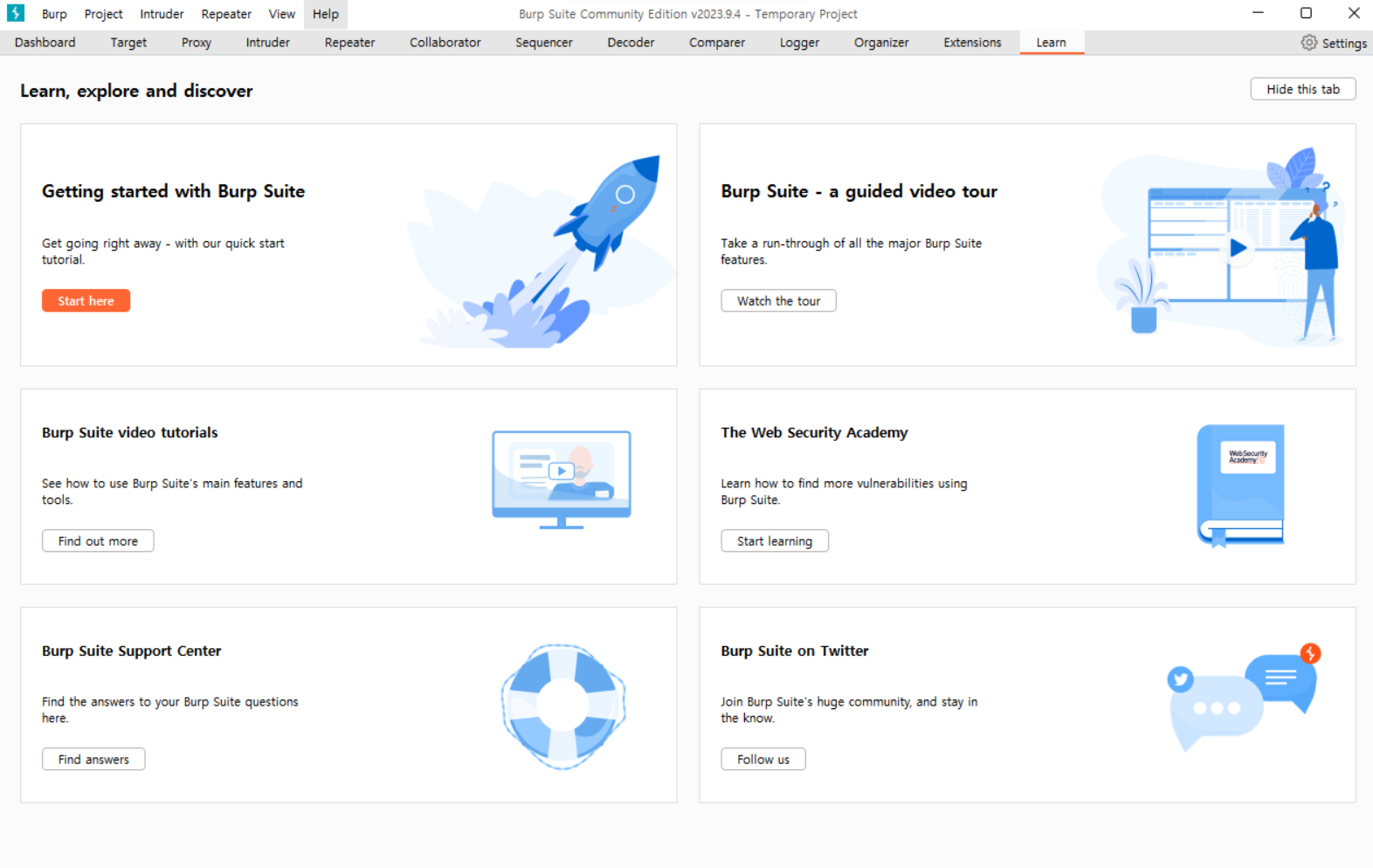
Task: Click the Web Security Academy book image
Action: point(1240,486)
